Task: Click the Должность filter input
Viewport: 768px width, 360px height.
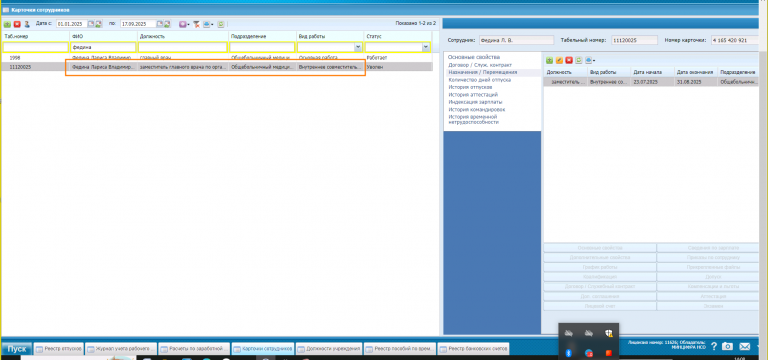Action: pyautogui.click(x=183, y=47)
